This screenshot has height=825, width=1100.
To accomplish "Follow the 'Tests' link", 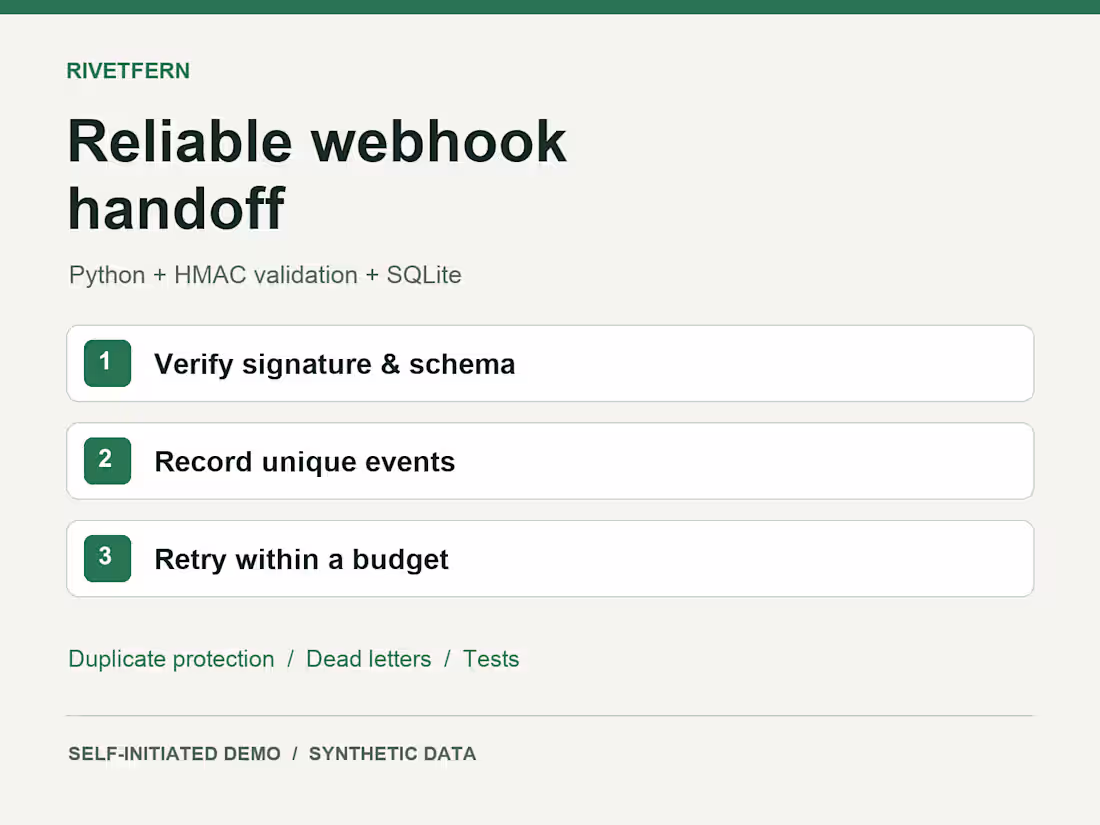I will [x=491, y=659].
